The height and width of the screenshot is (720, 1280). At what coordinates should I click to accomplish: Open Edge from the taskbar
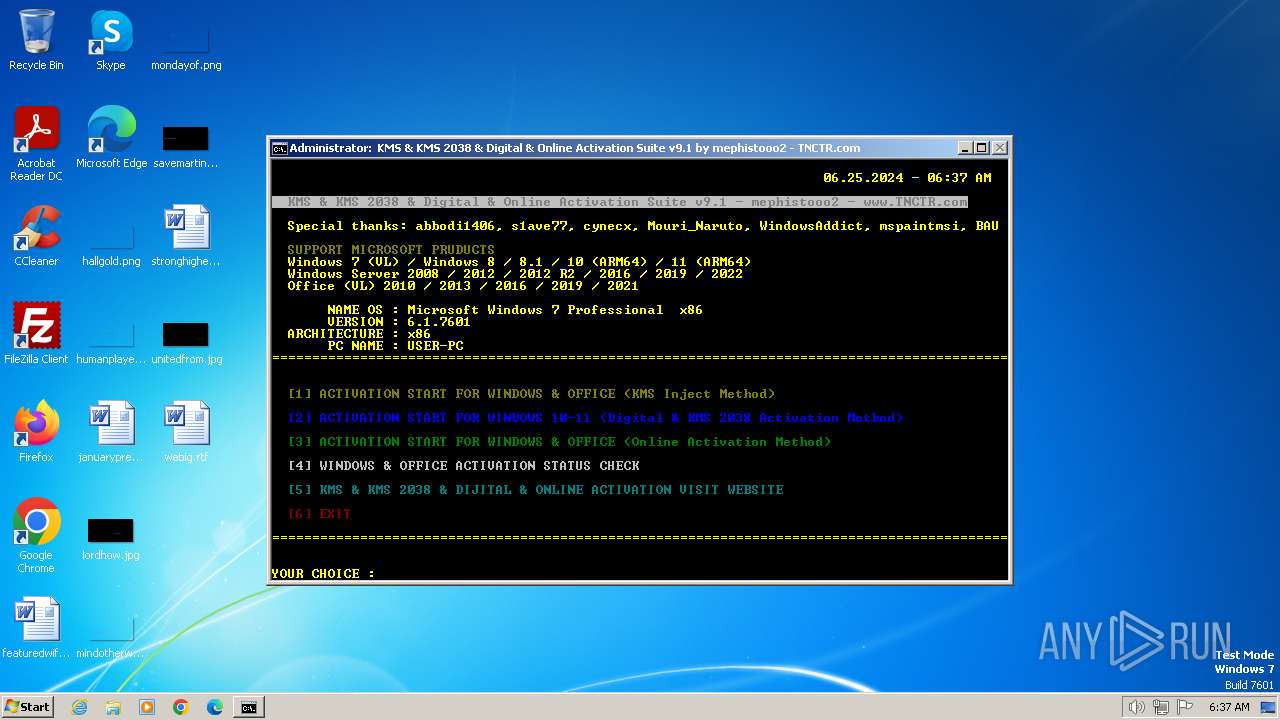point(215,707)
